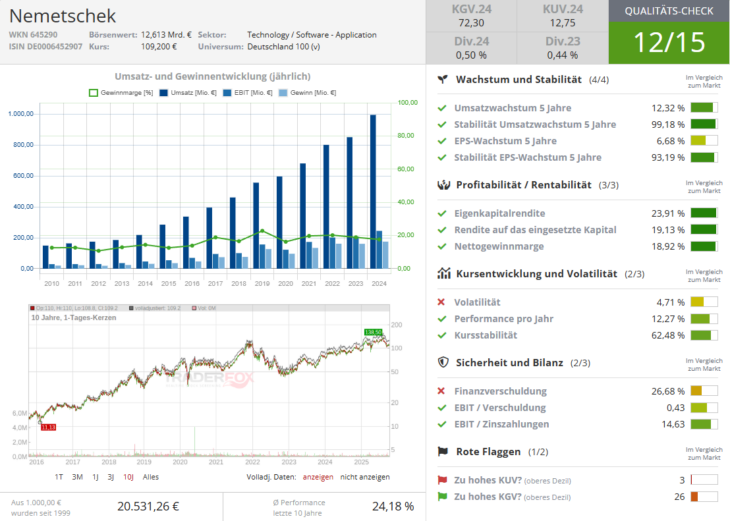
Task: Click the green checkmark beside Eigenkapitalrendite
Action: point(442,213)
